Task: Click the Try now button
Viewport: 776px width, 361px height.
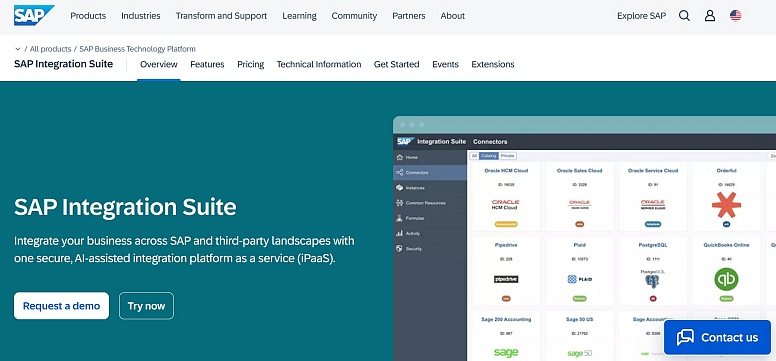Action: pos(146,306)
